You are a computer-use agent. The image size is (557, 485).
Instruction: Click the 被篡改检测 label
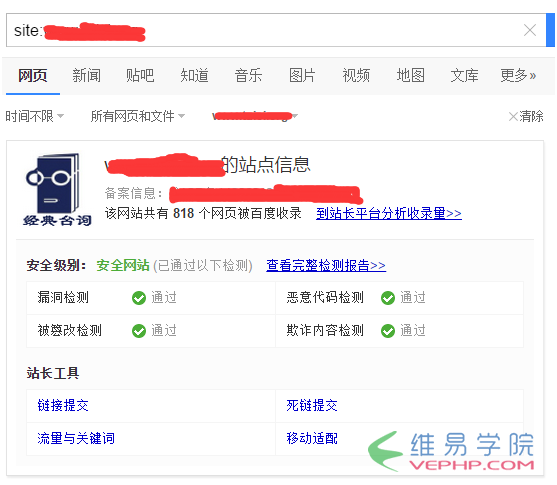pos(70,330)
